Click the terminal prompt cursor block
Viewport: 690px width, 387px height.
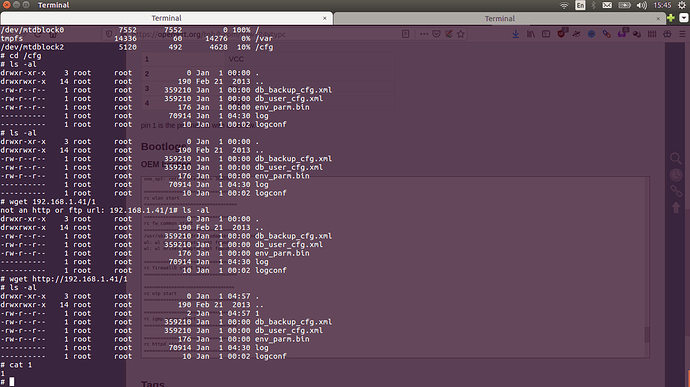12,382
